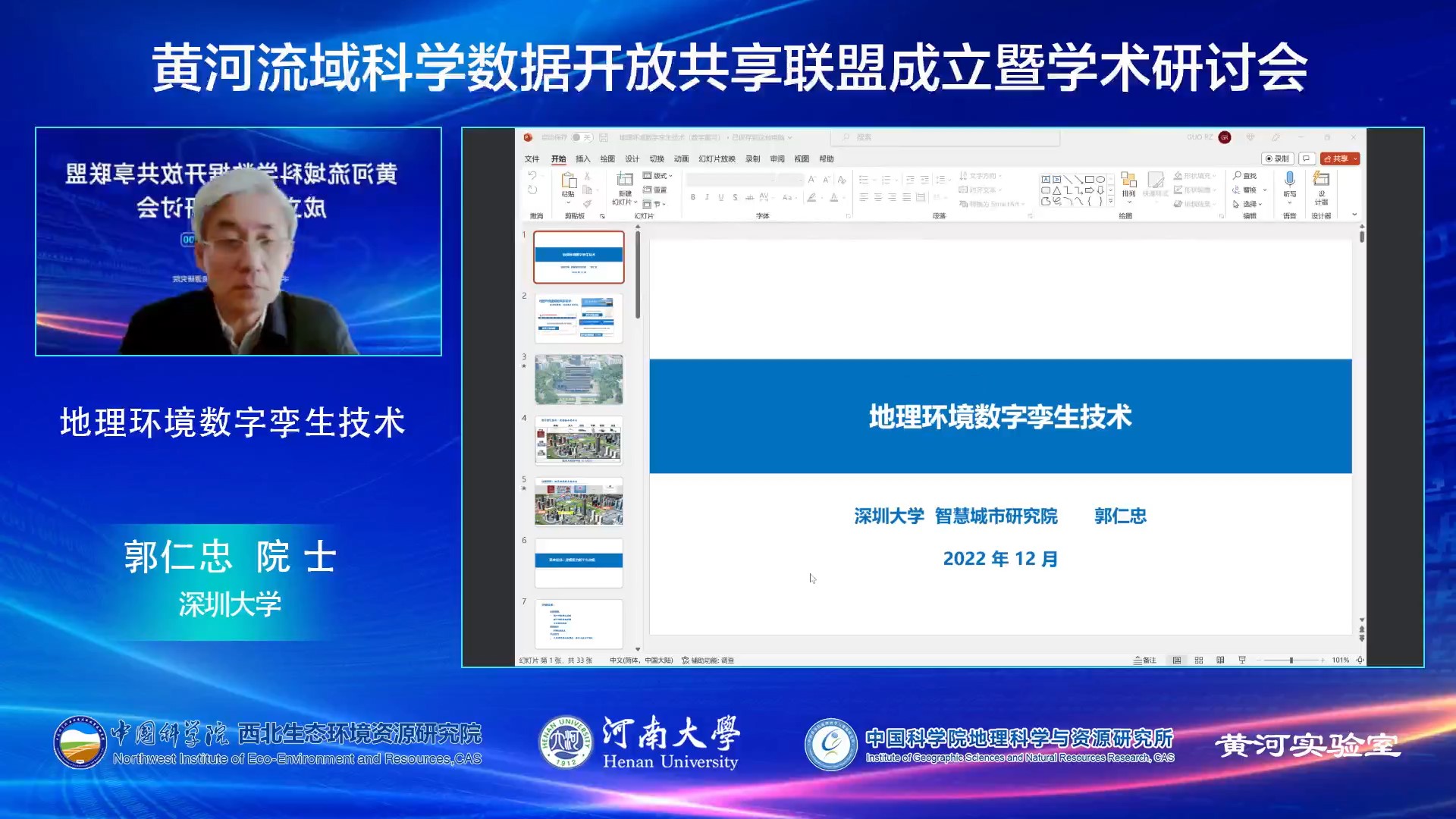Click the Cut scissors icon

click(x=587, y=175)
